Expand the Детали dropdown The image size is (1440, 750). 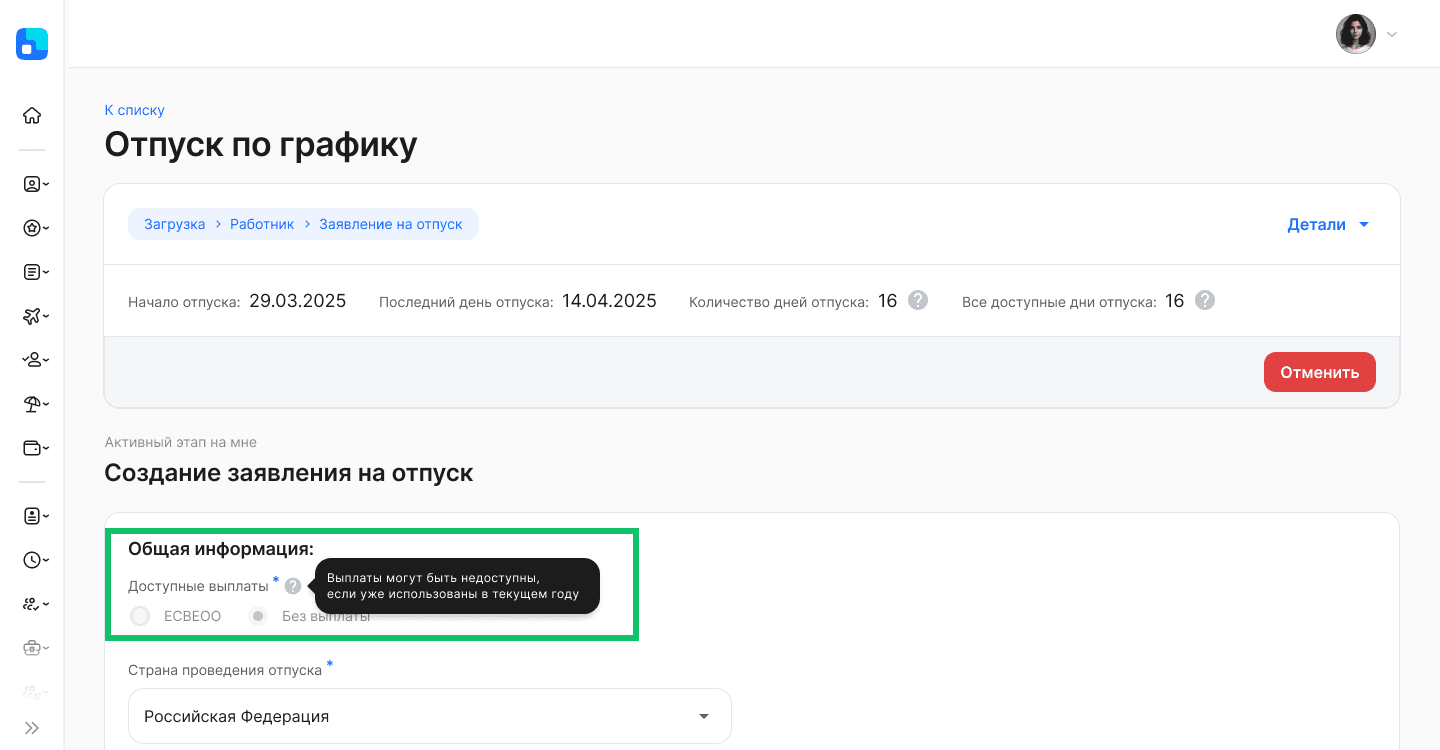tap(1329, 225)
